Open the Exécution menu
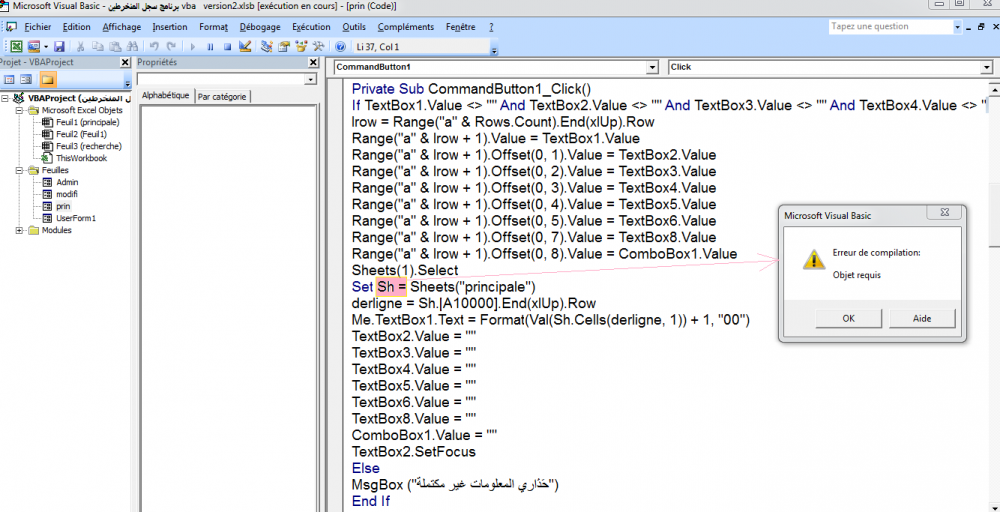Screen dimensions: 1000x512 [311, 27]
